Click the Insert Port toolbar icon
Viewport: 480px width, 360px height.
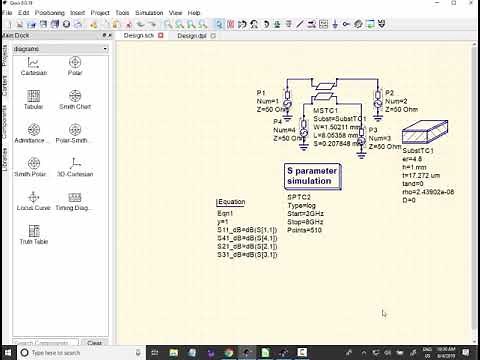point(346,24)
